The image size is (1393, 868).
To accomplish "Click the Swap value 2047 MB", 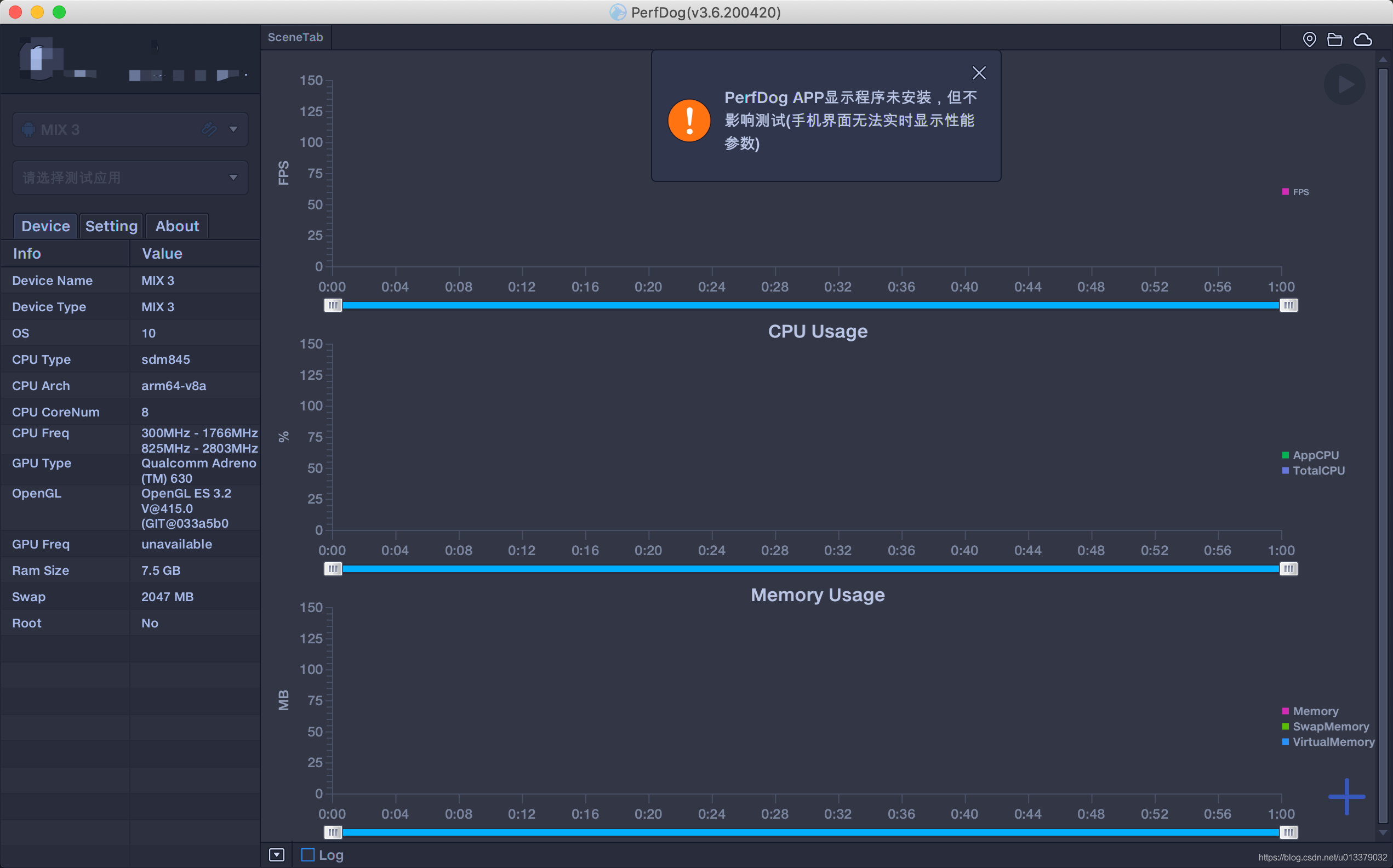I will pos(167,597).
